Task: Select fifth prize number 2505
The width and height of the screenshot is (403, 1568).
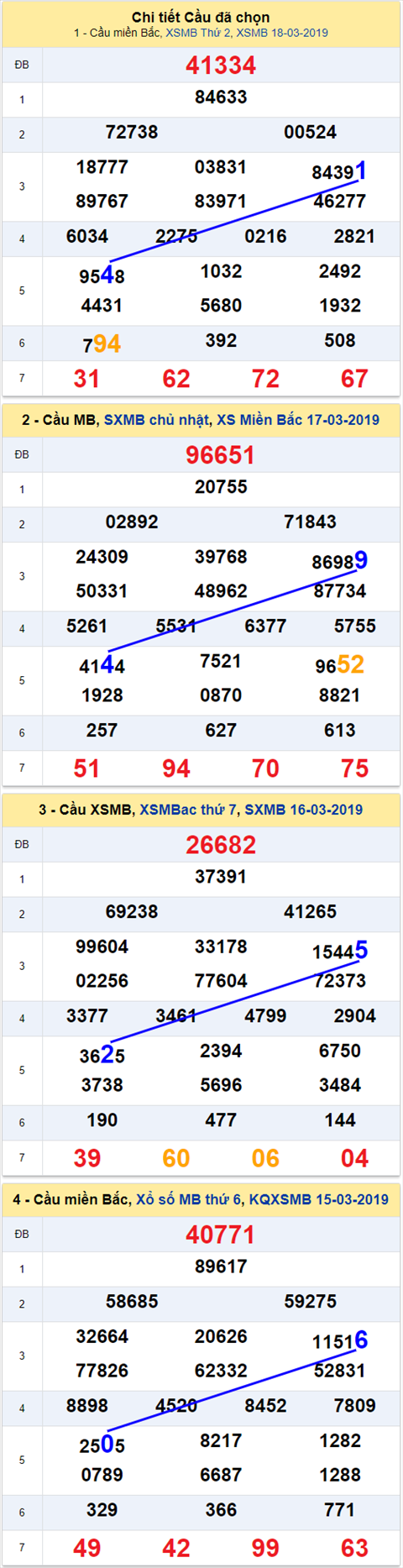Action: (x=102, y=1445)
